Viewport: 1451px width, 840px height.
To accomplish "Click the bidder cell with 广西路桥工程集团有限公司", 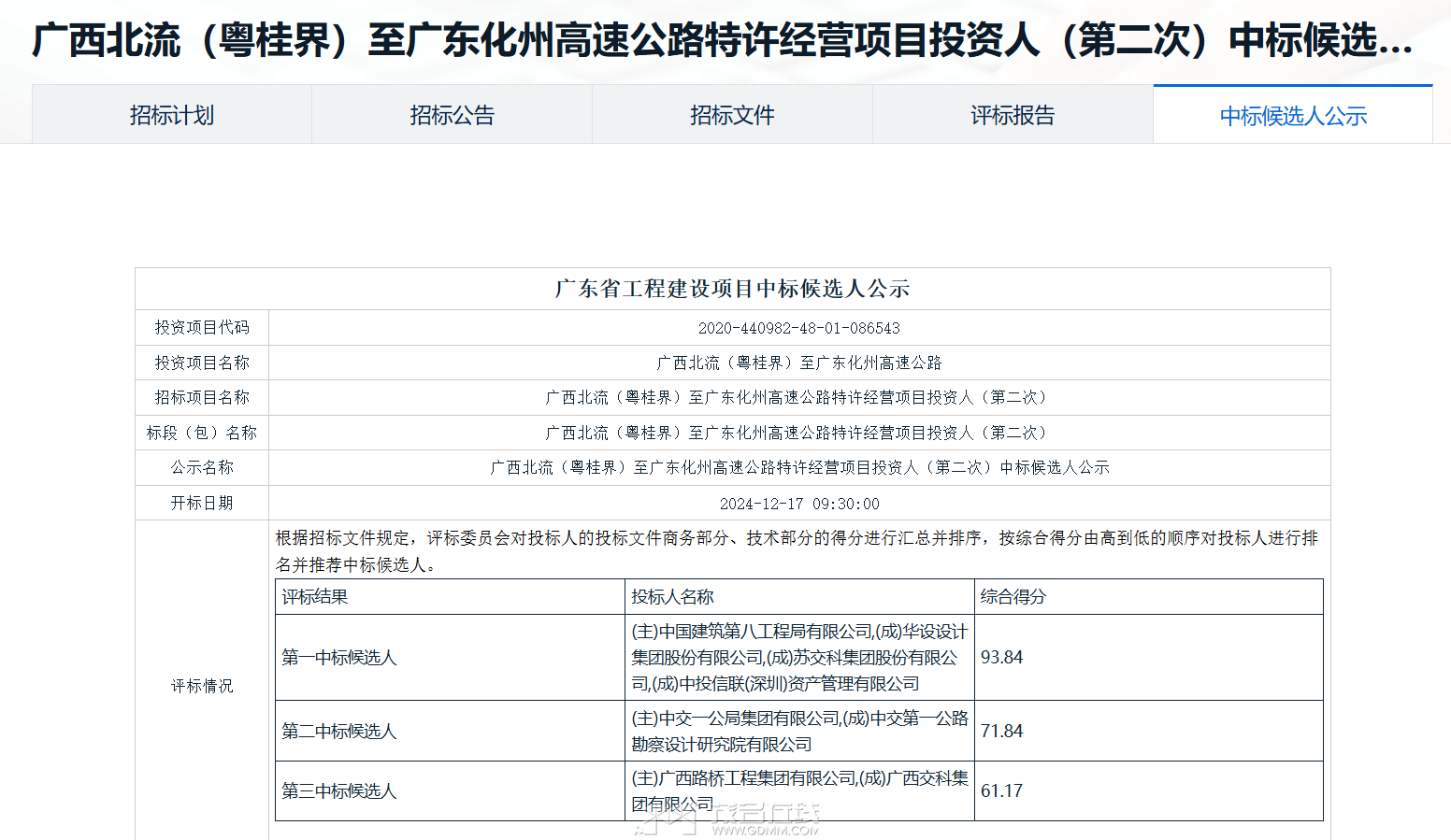I will [x=799, y=791].
